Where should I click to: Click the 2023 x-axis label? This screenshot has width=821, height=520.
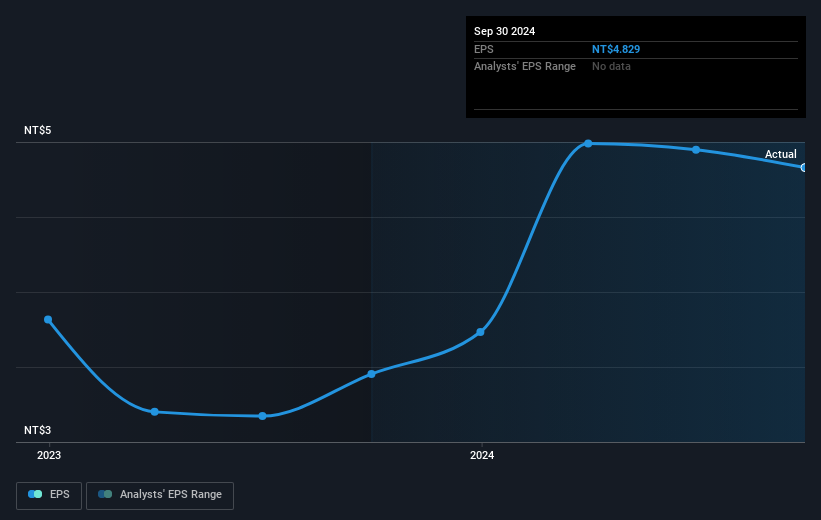49,456
